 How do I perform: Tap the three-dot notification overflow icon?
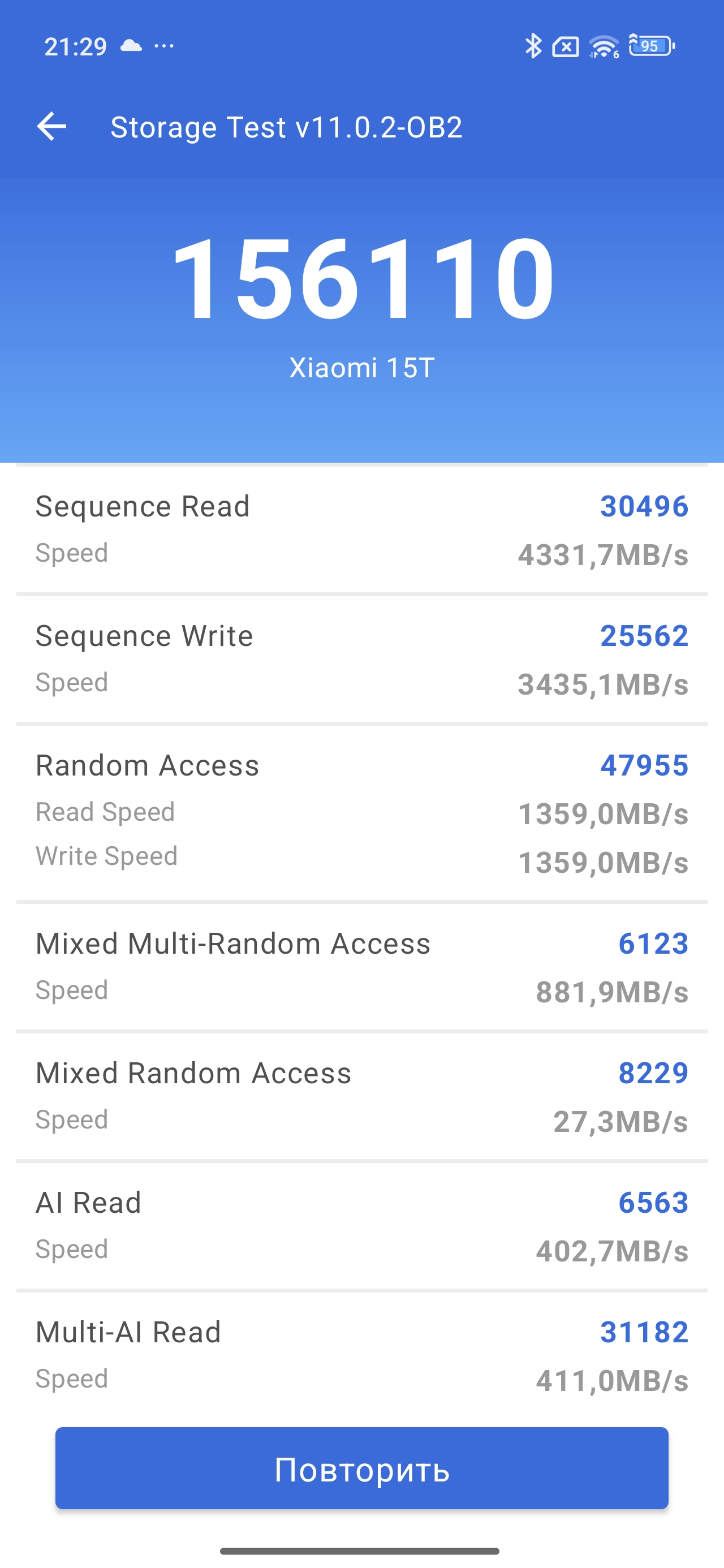[165, 46]
